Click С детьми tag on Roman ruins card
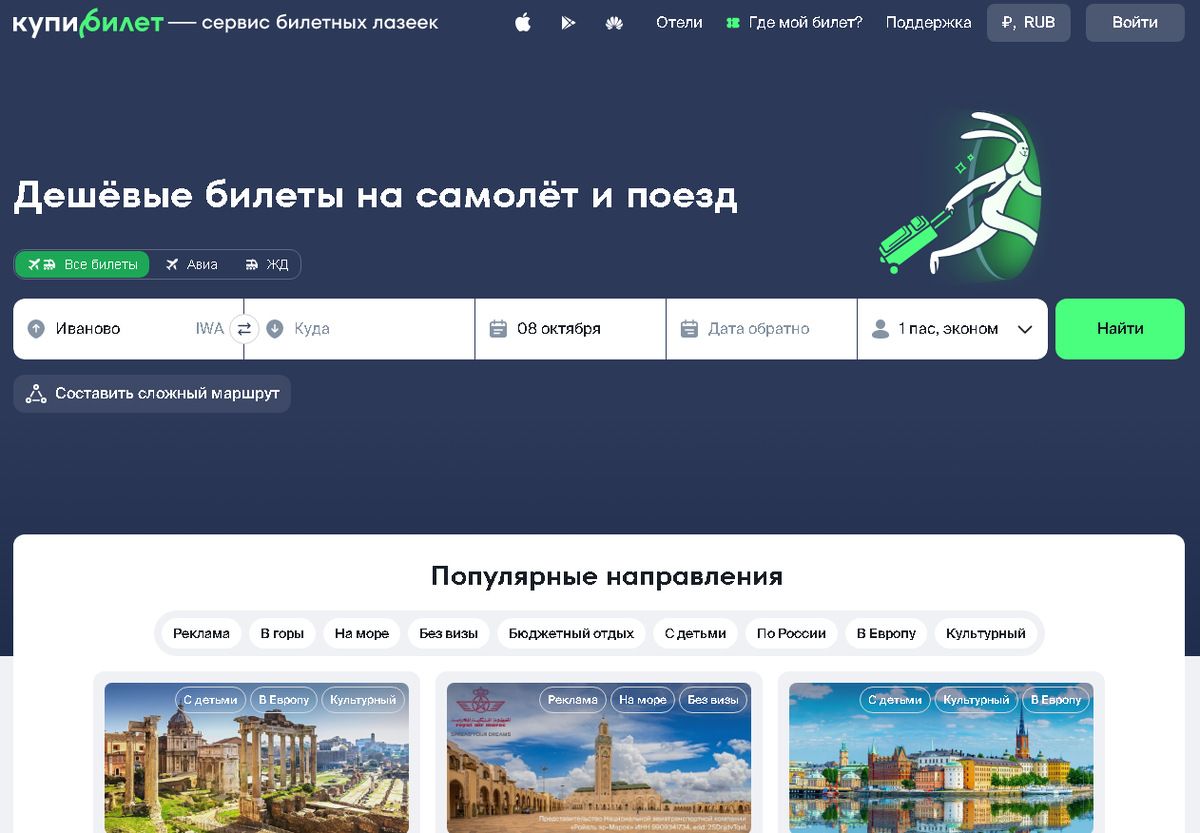The image size is (1200, 833). (211, 700)
